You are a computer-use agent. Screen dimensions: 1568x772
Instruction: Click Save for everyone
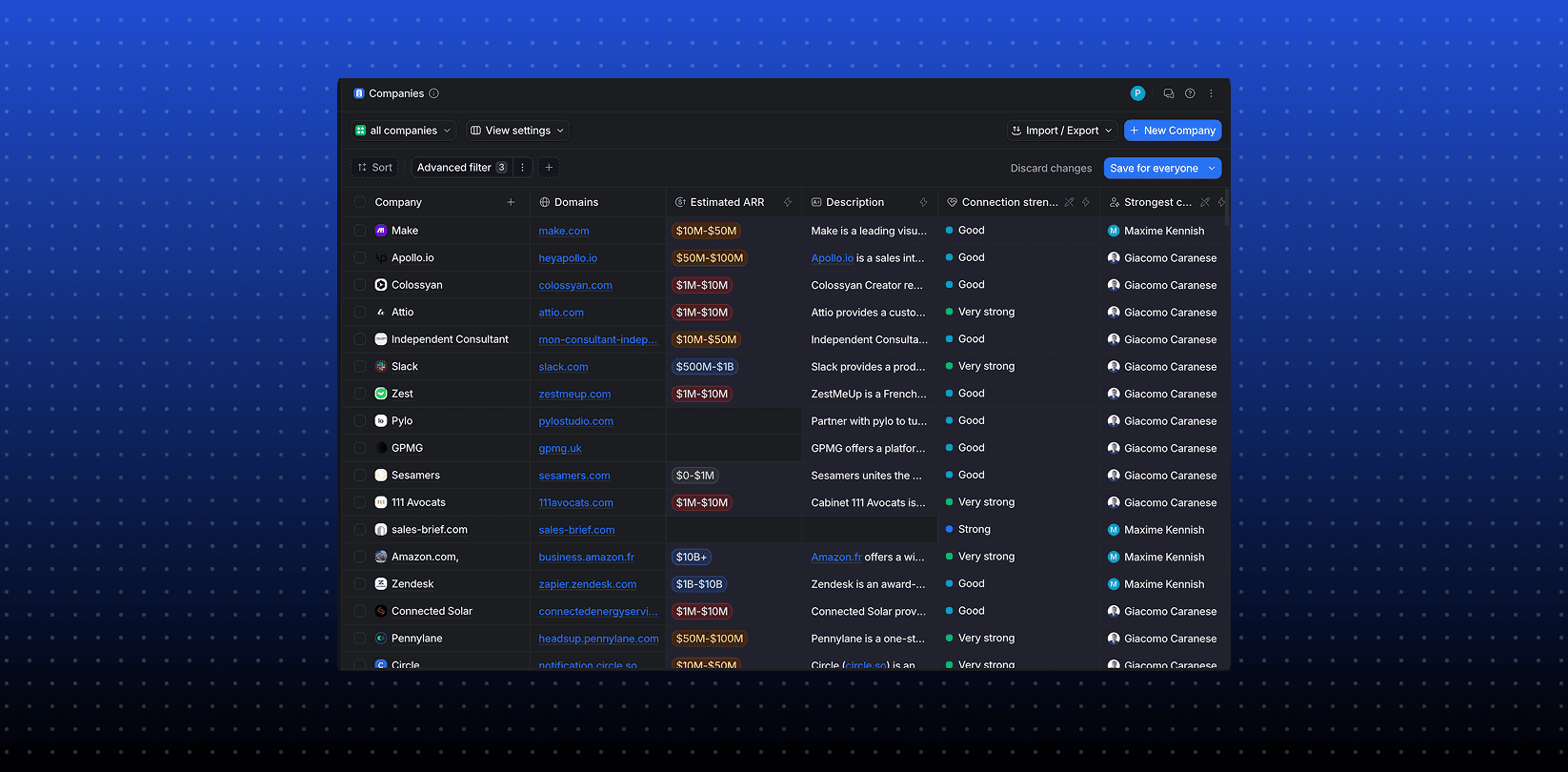[x=1154, y=168]
